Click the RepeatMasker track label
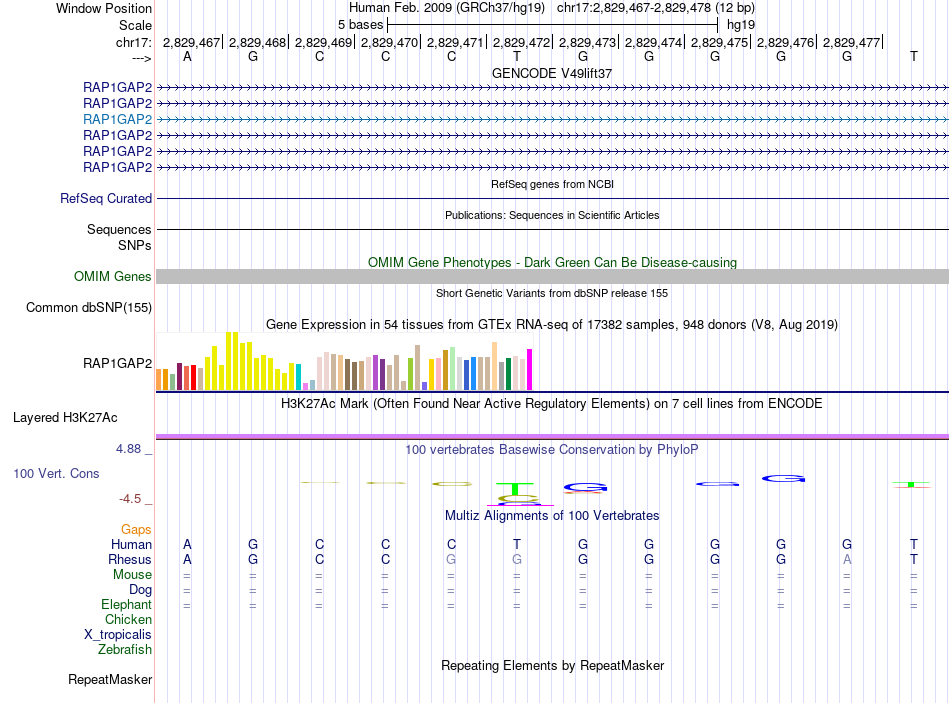The image size is (950, 703). coord(110,679)
